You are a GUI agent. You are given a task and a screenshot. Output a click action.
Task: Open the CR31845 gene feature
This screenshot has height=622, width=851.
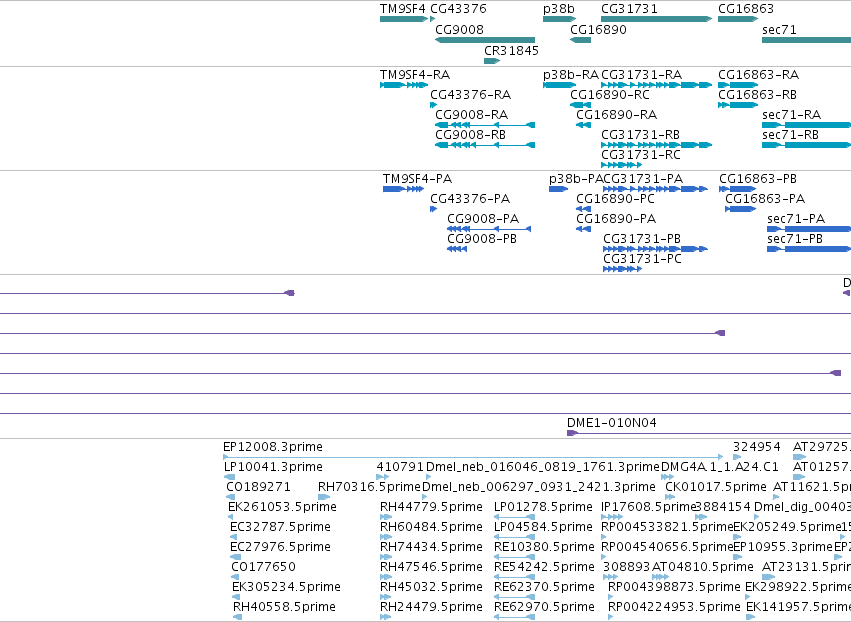[x=492, y=61]
